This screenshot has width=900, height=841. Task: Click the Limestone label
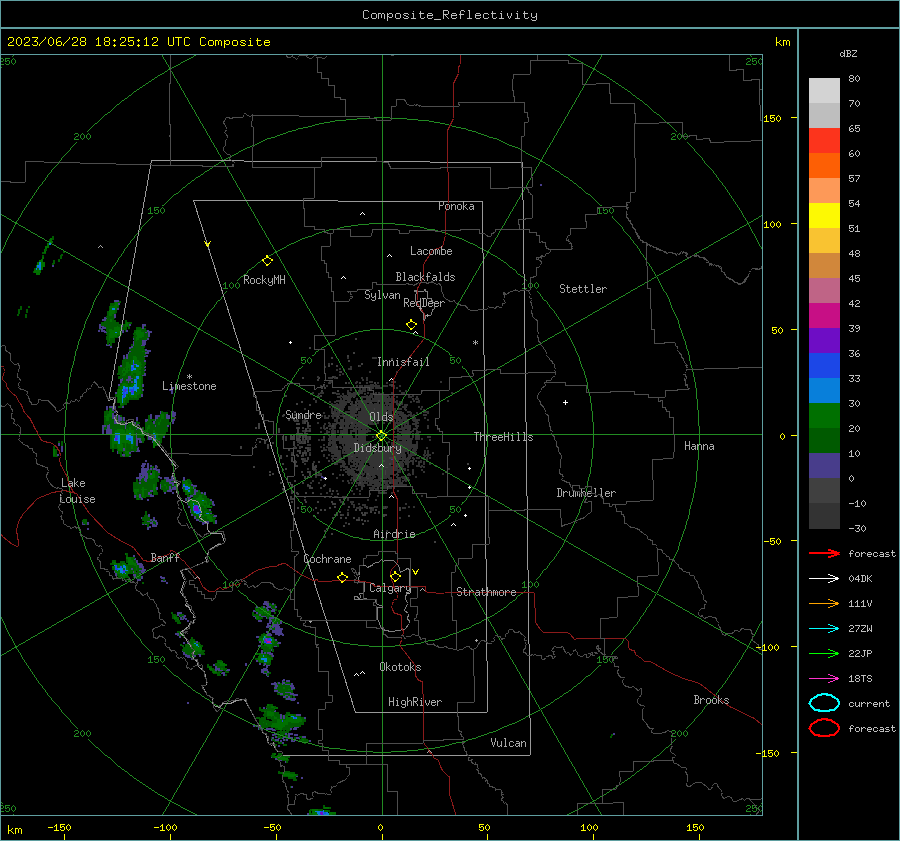coord(189,386)
